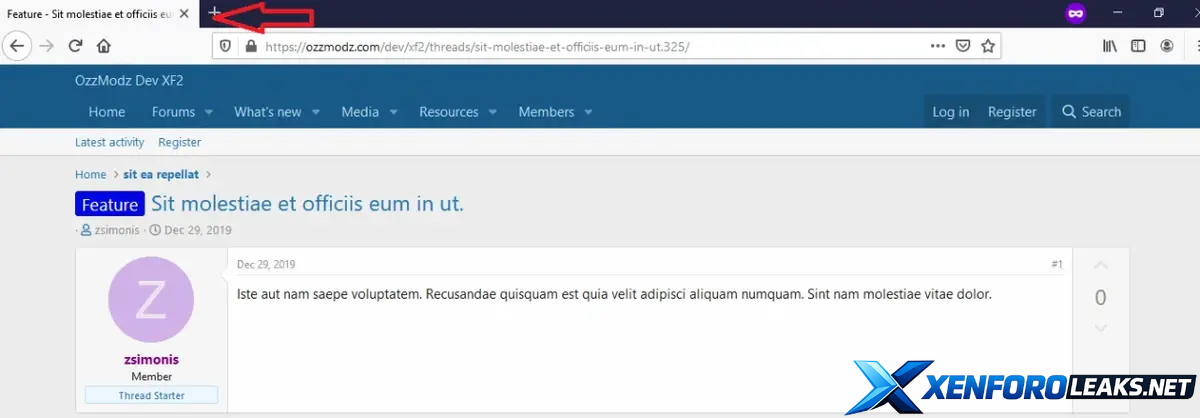Toggle the sidebar view icon
1200x418 pixels.
coord(1138,46)
